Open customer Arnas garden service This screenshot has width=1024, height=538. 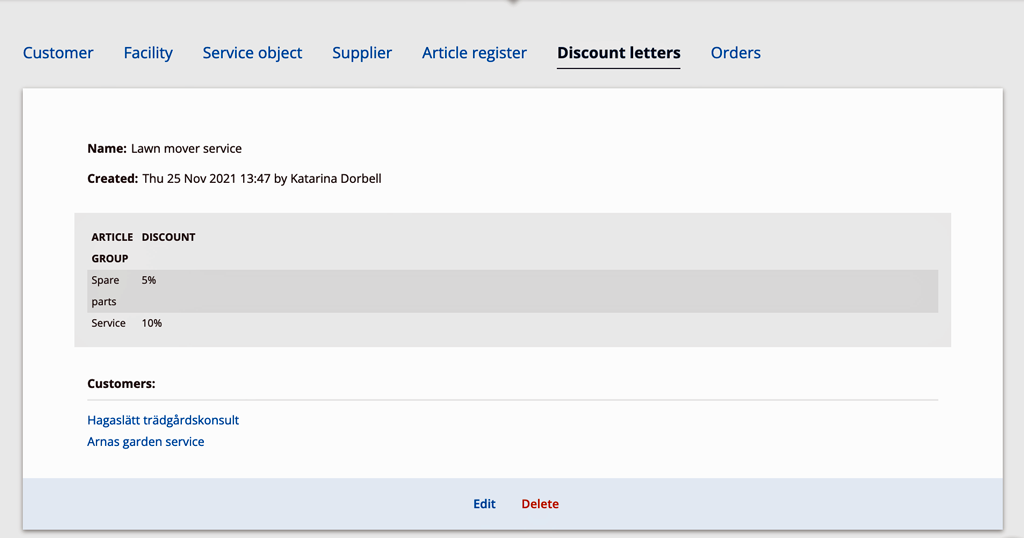(x=146, y=441)
